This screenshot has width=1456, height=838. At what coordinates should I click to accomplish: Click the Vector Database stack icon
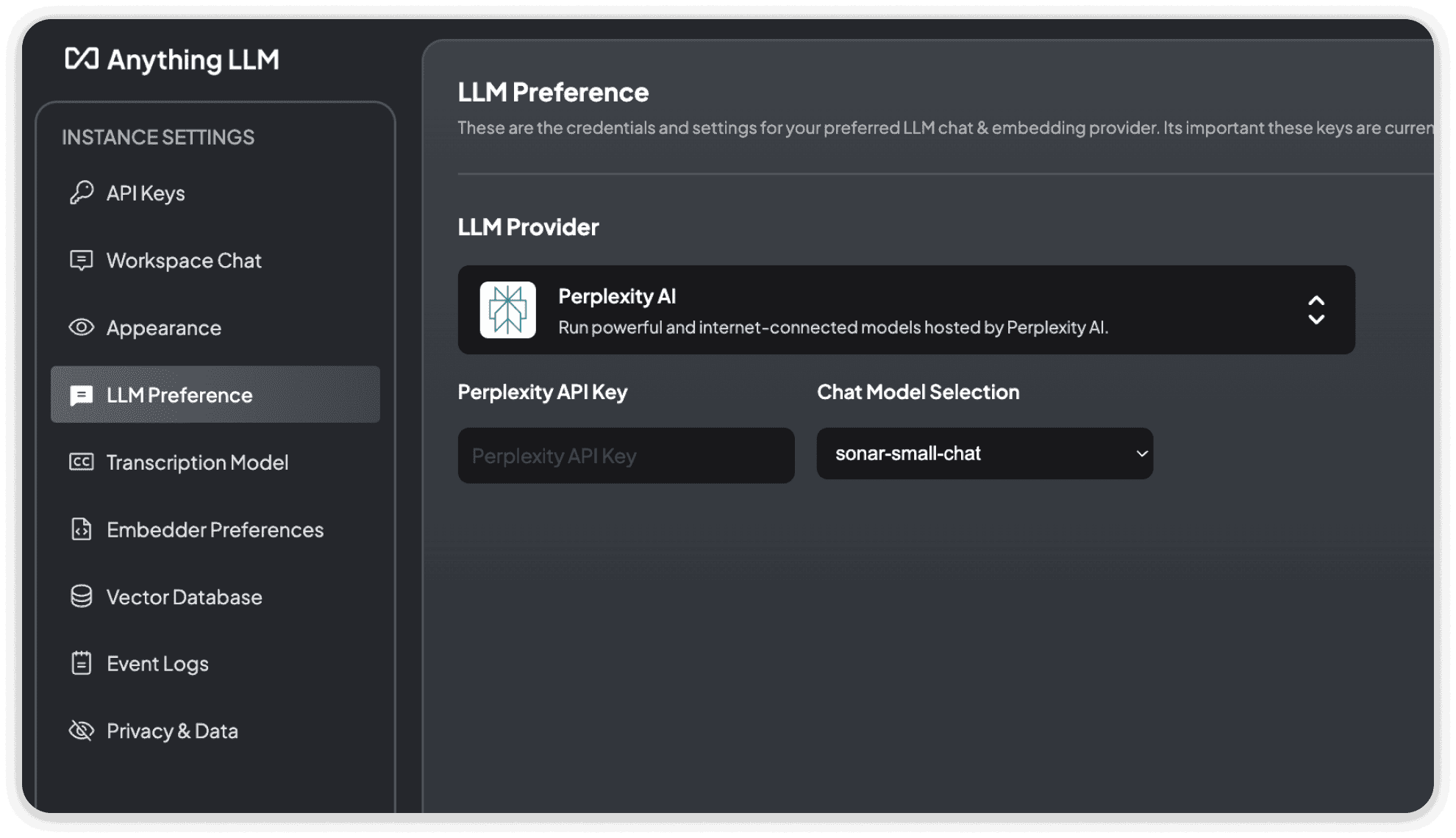click(82, 596)
